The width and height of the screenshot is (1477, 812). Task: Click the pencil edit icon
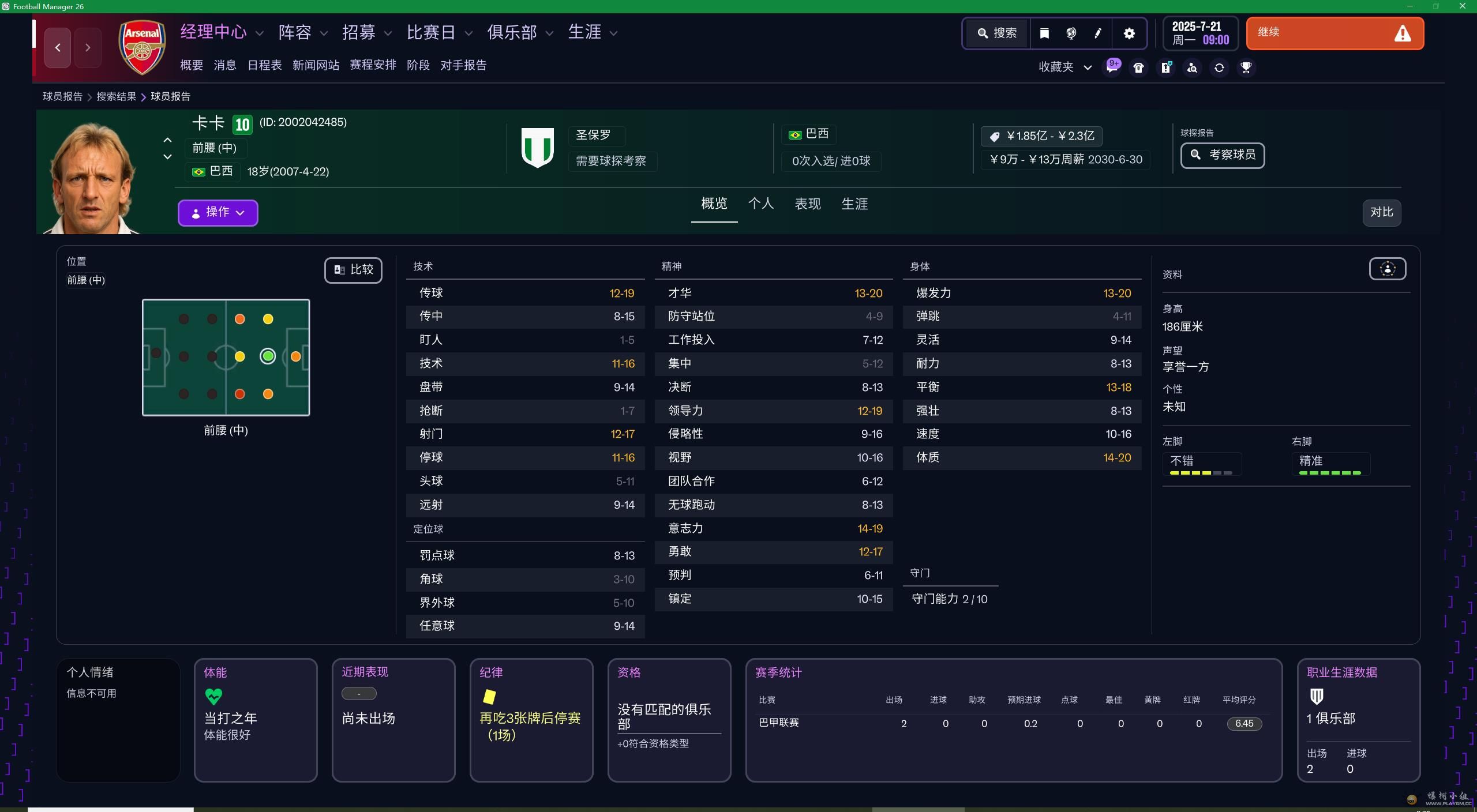[x=1098, y=33]
